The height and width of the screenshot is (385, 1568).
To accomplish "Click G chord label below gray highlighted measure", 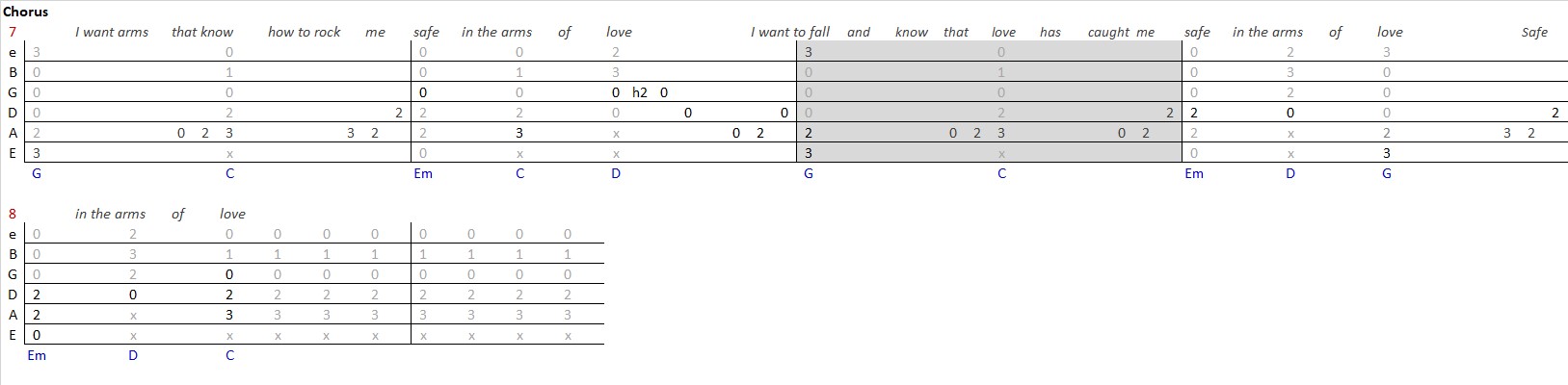I will 808,173.
